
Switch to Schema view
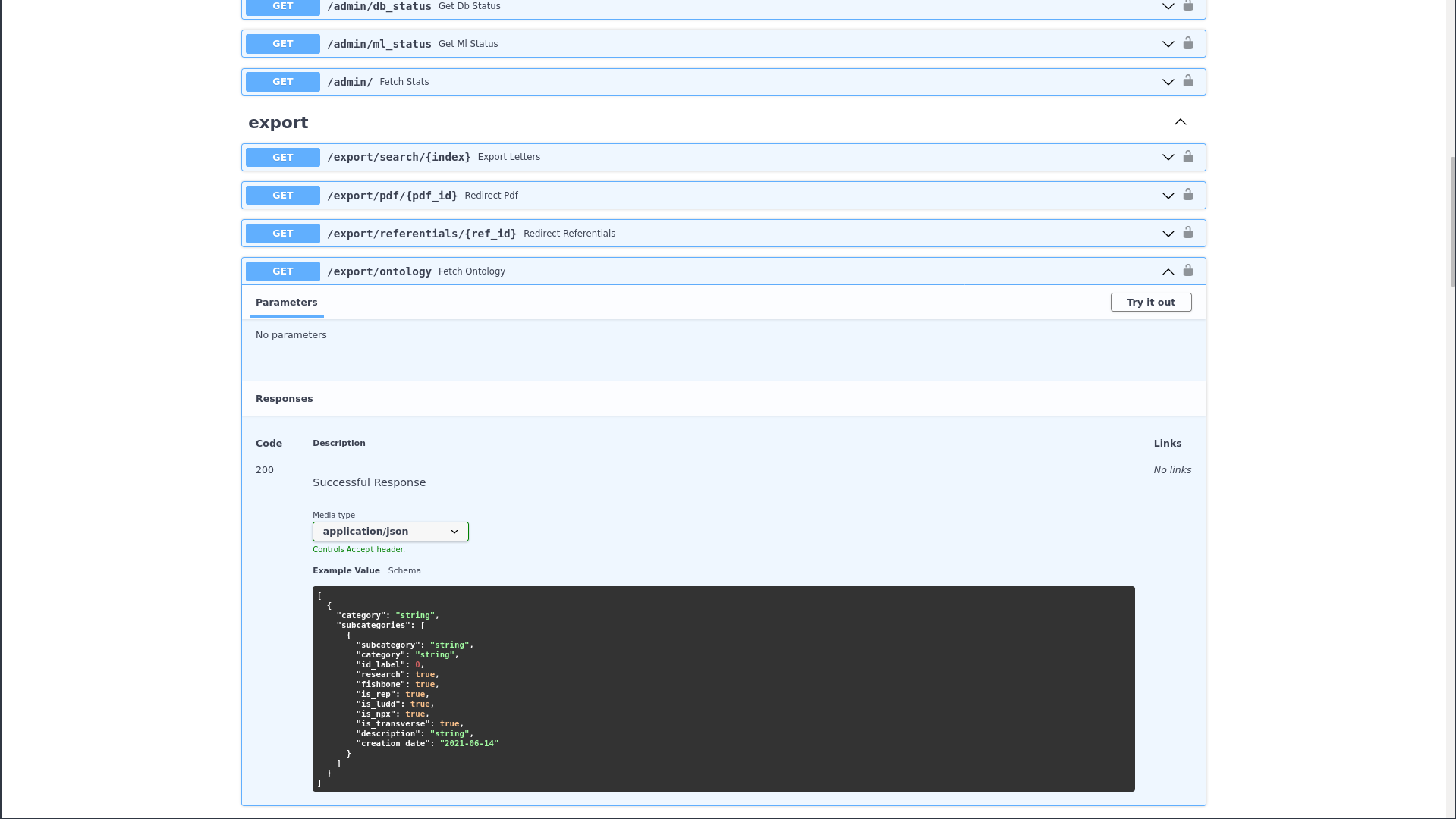[x=404, y=570]
